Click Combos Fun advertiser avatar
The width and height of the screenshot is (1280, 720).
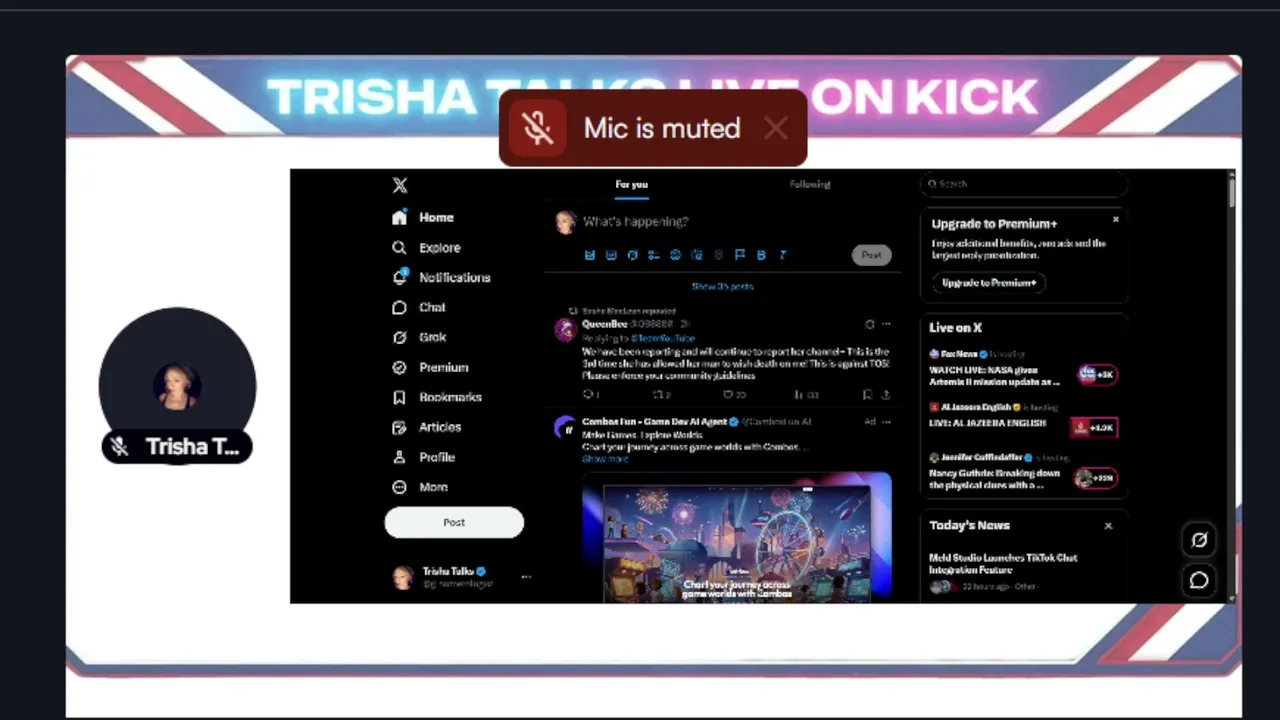(566, 427)
